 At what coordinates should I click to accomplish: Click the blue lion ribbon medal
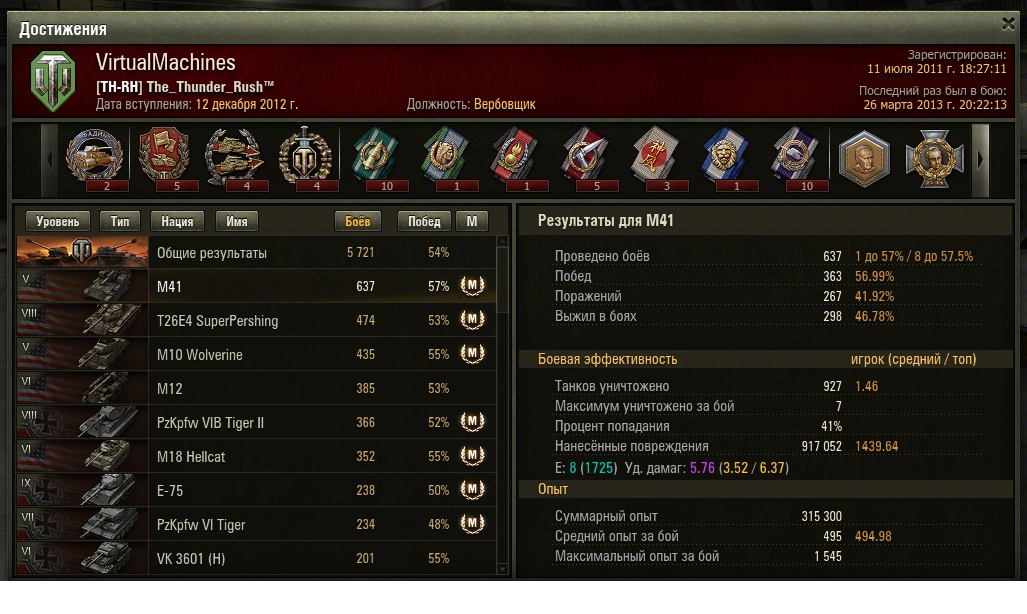[x=725, y=158]
